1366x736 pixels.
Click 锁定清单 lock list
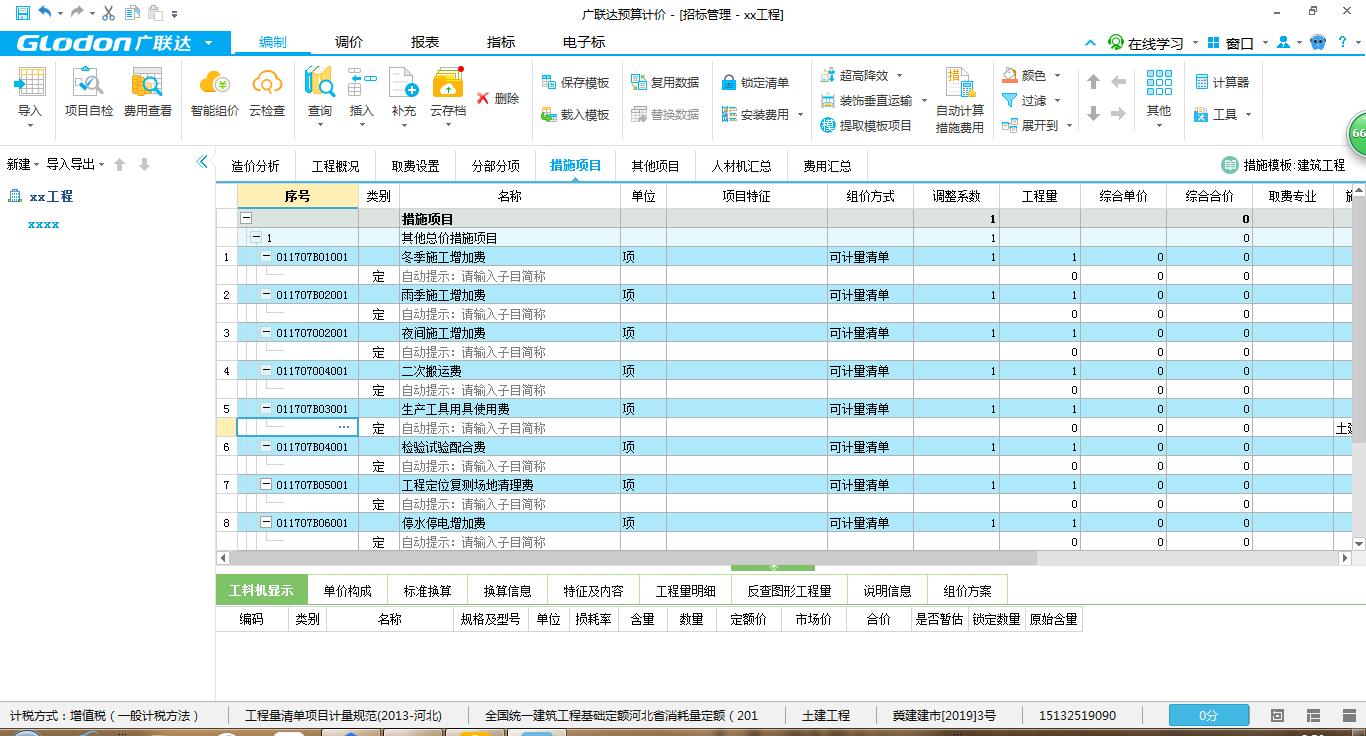click(755, 82)
